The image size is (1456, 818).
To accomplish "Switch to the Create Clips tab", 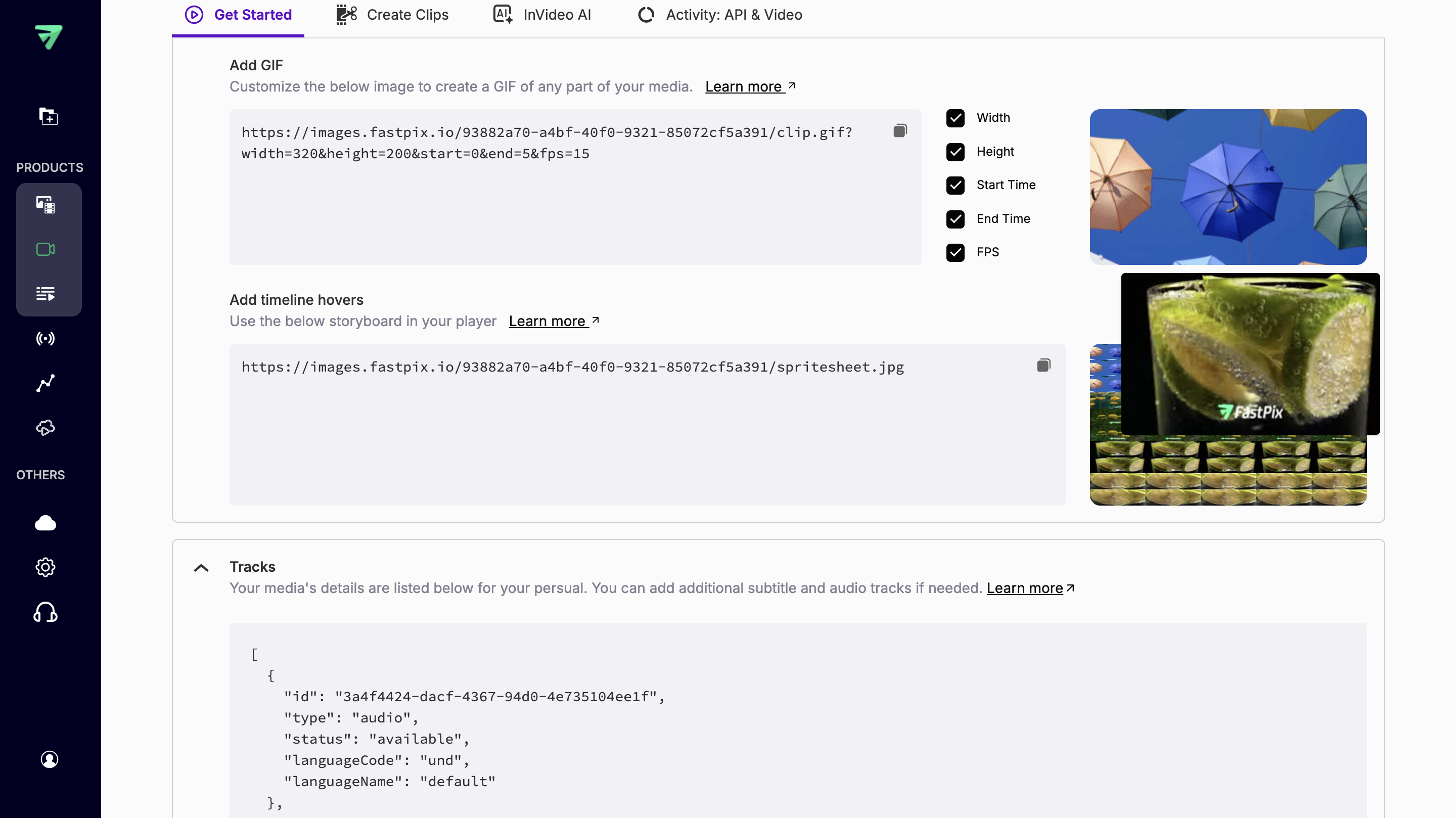I will point(391,15).
